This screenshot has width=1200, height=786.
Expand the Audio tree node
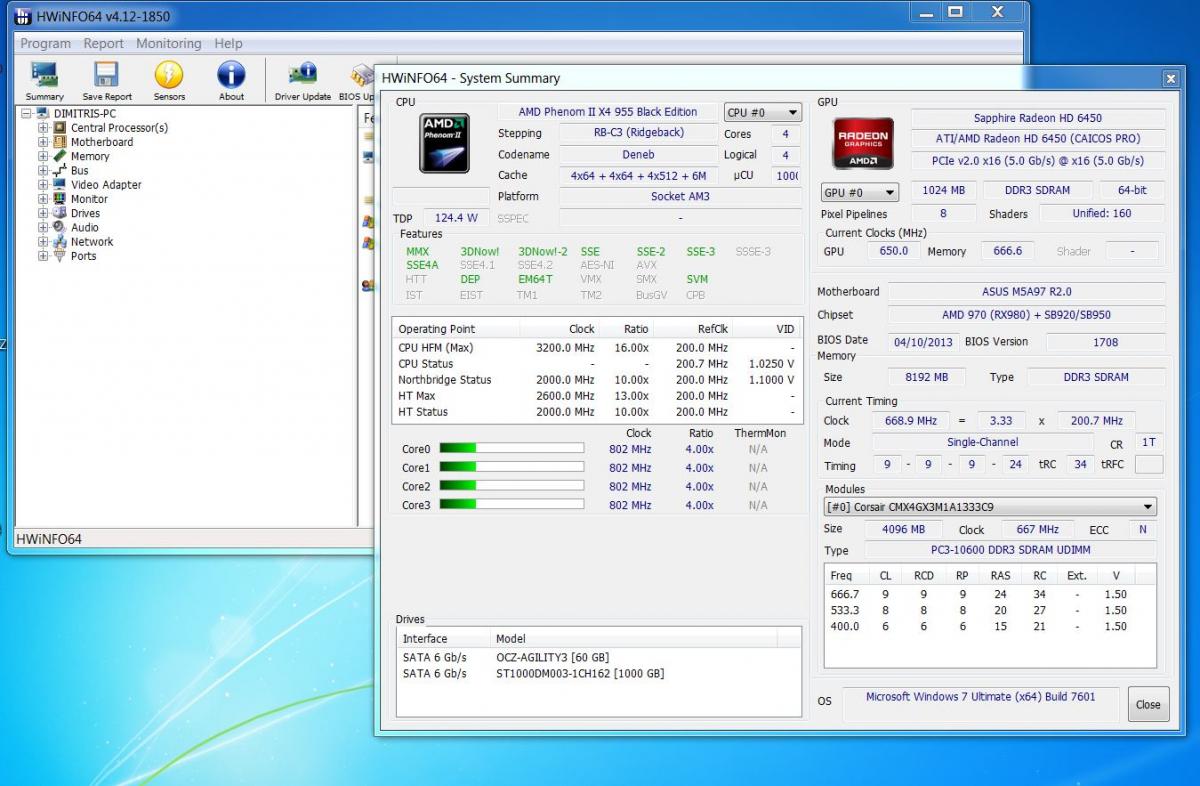click(x=43, y=227)
